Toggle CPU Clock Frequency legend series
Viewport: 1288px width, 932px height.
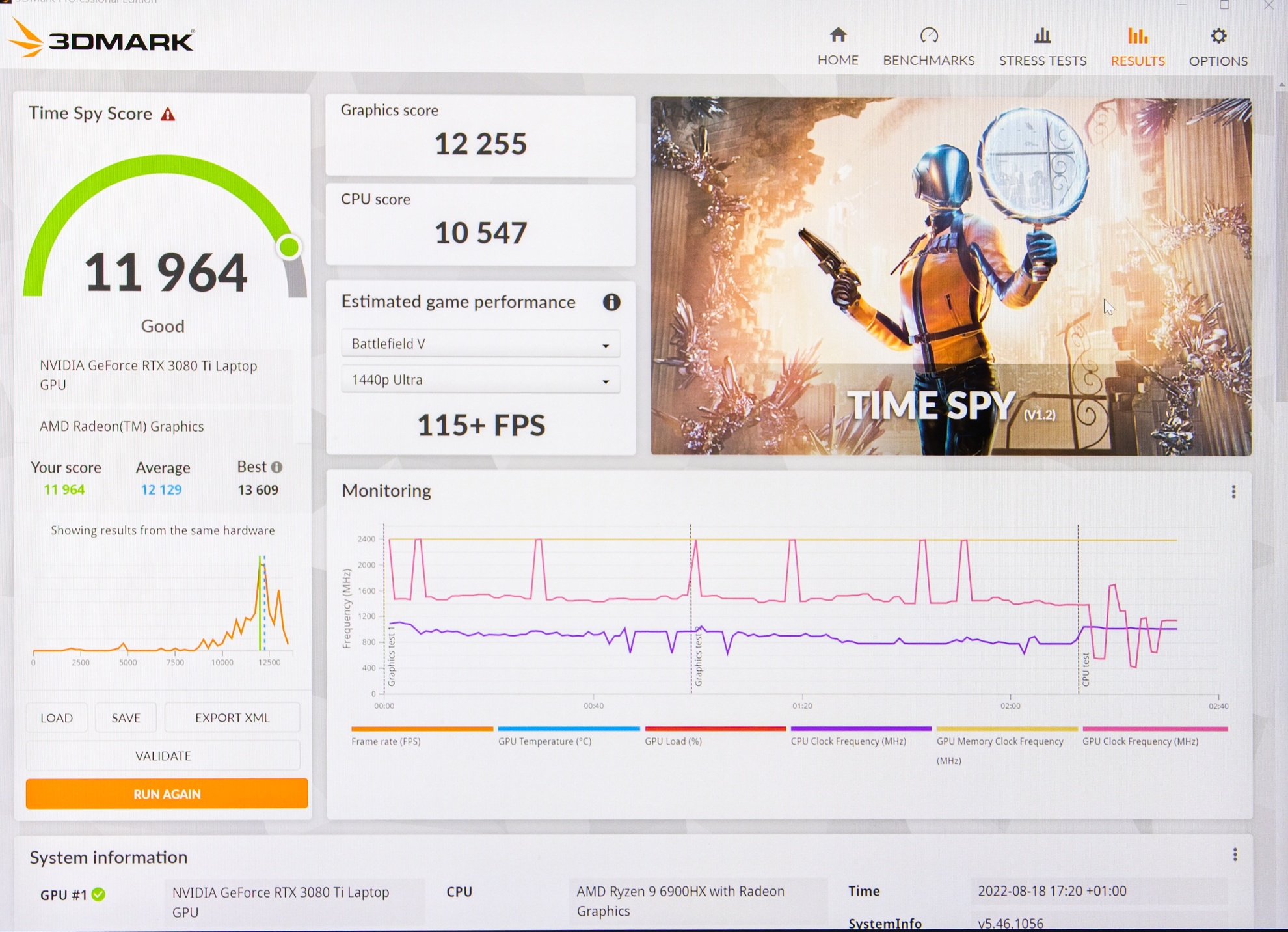coord(848,741)
